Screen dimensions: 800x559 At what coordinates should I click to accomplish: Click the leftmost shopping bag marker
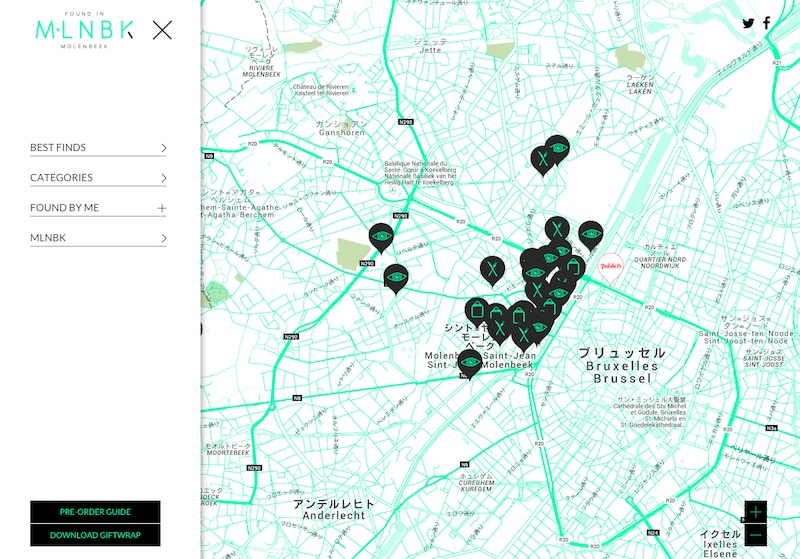477,309
